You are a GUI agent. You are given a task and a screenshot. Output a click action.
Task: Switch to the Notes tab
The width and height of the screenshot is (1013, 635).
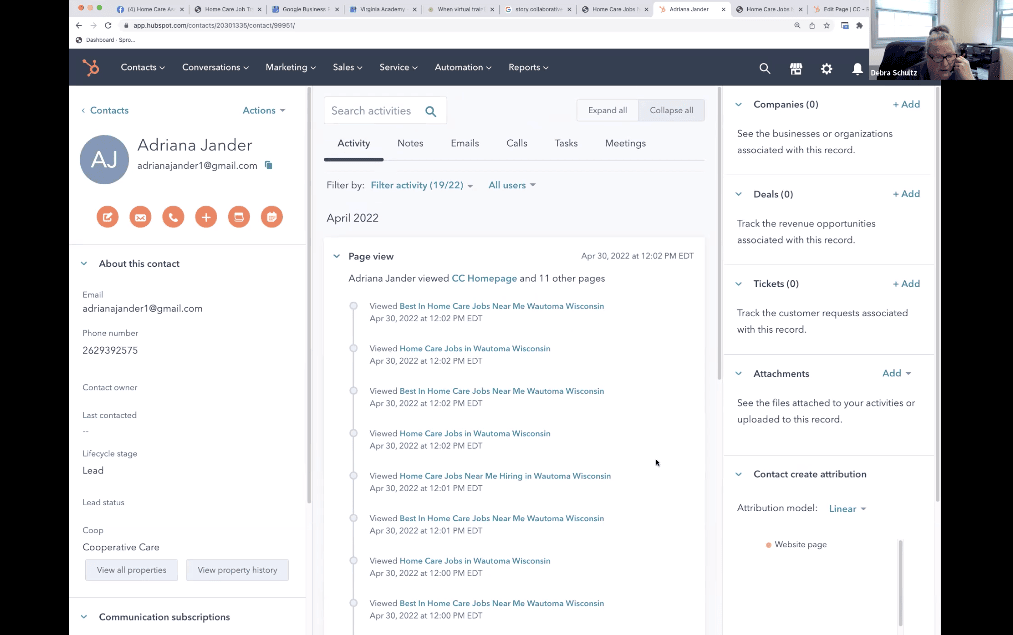[x=410, y=143]
